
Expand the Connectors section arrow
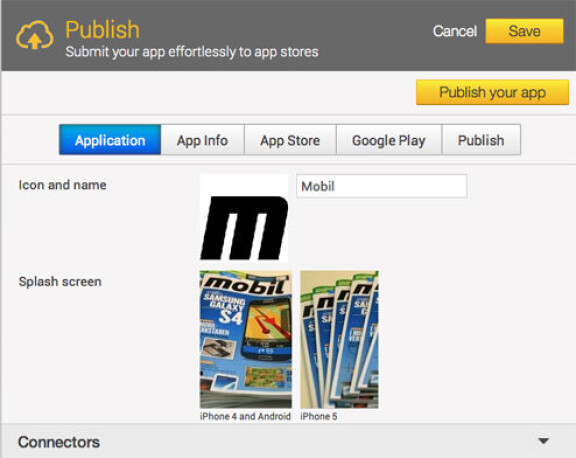pyautogui.click(x=543, y=441)
